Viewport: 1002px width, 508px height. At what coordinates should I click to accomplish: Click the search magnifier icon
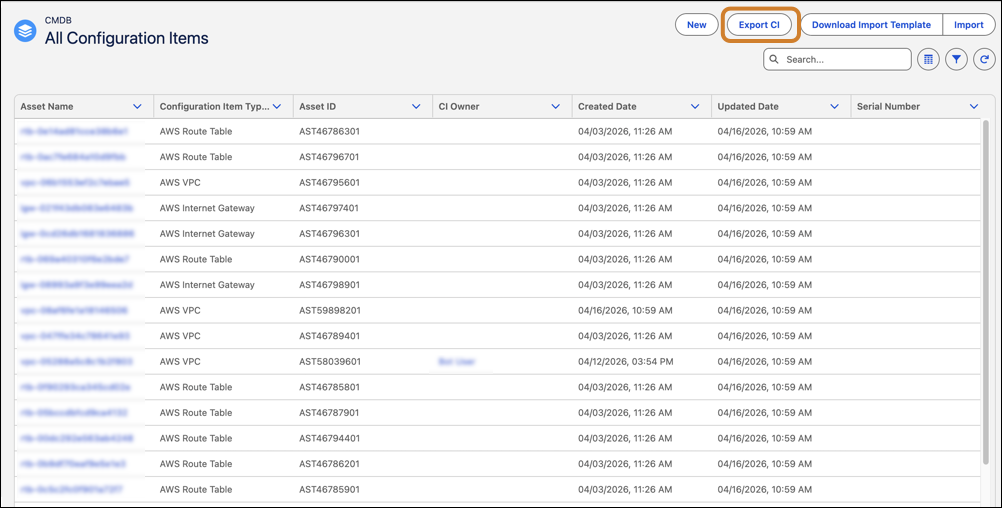pos(774,59)
